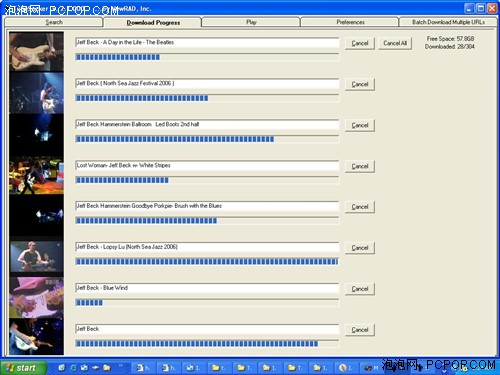Launch Internet Explorer from quick launch
This screenshot has height=375, width=500.
pyautogui.click(x=73, y=368)
